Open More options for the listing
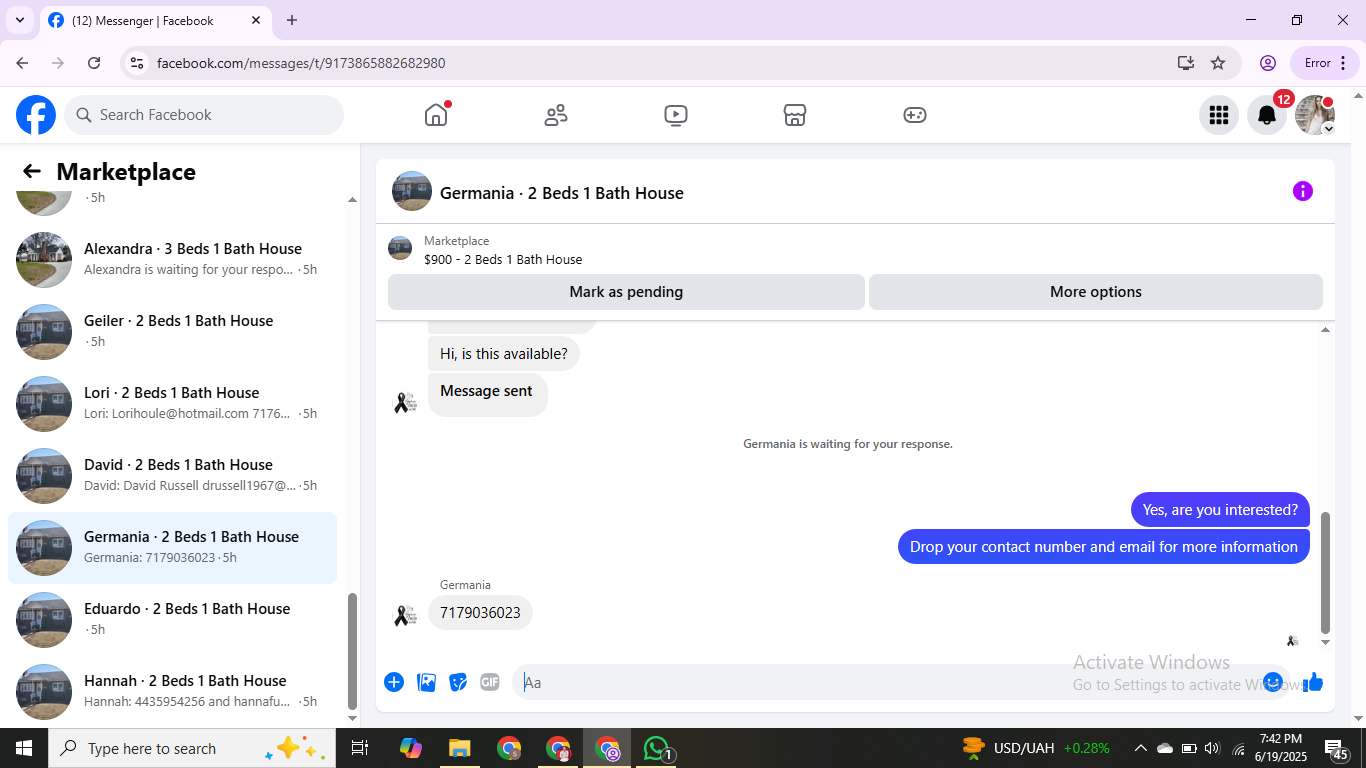This screenshot has height=768, width=1366. click(x=1096, y=292)
